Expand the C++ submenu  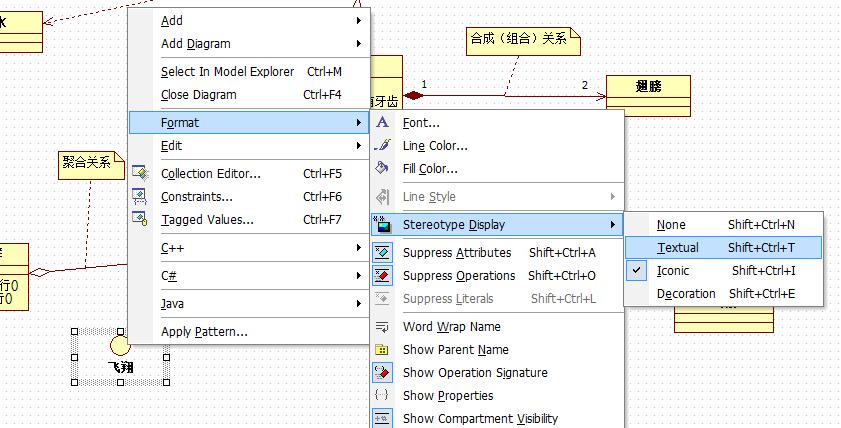249,247
